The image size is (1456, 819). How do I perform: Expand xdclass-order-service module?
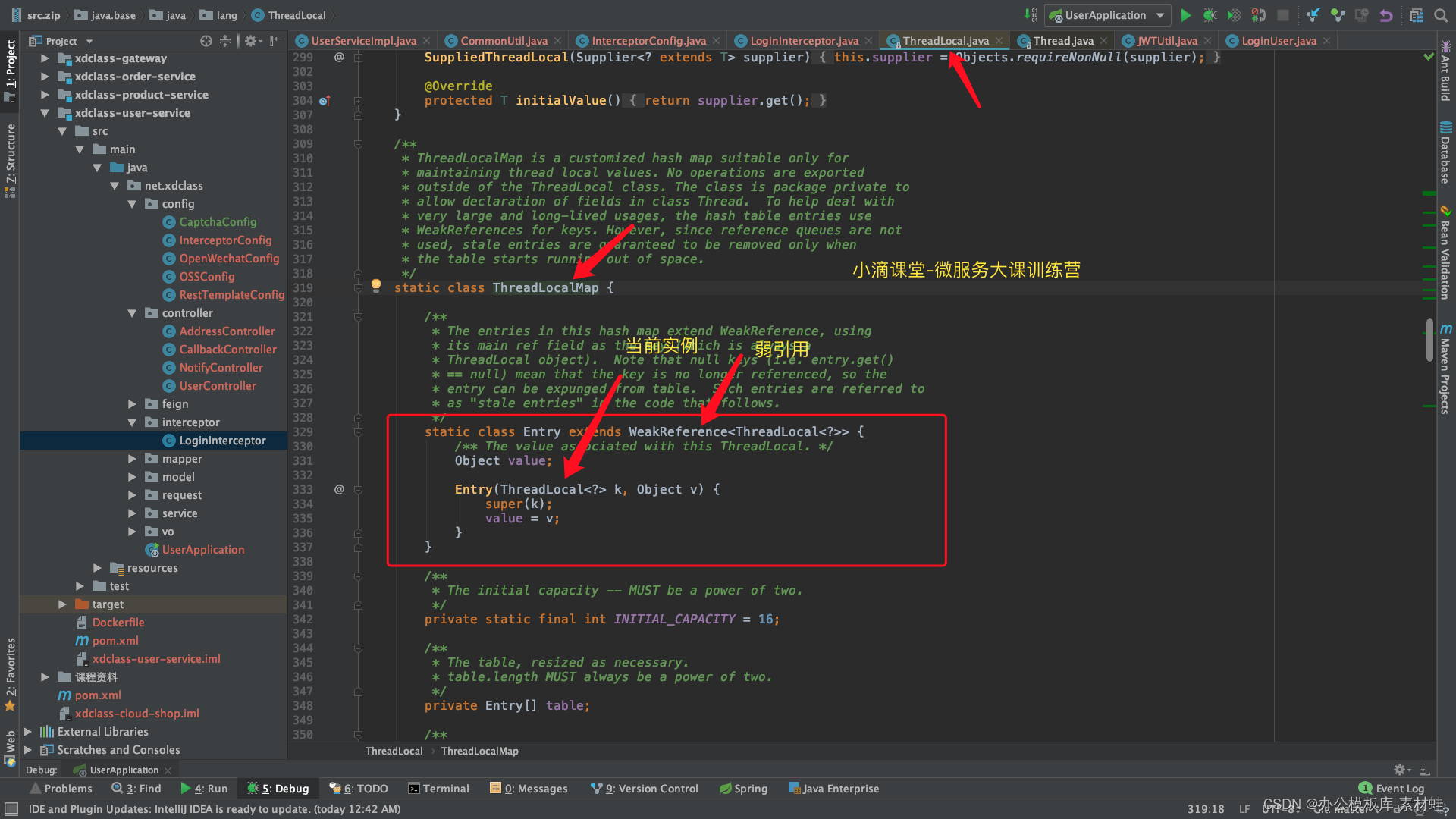(x=45, y=77)
